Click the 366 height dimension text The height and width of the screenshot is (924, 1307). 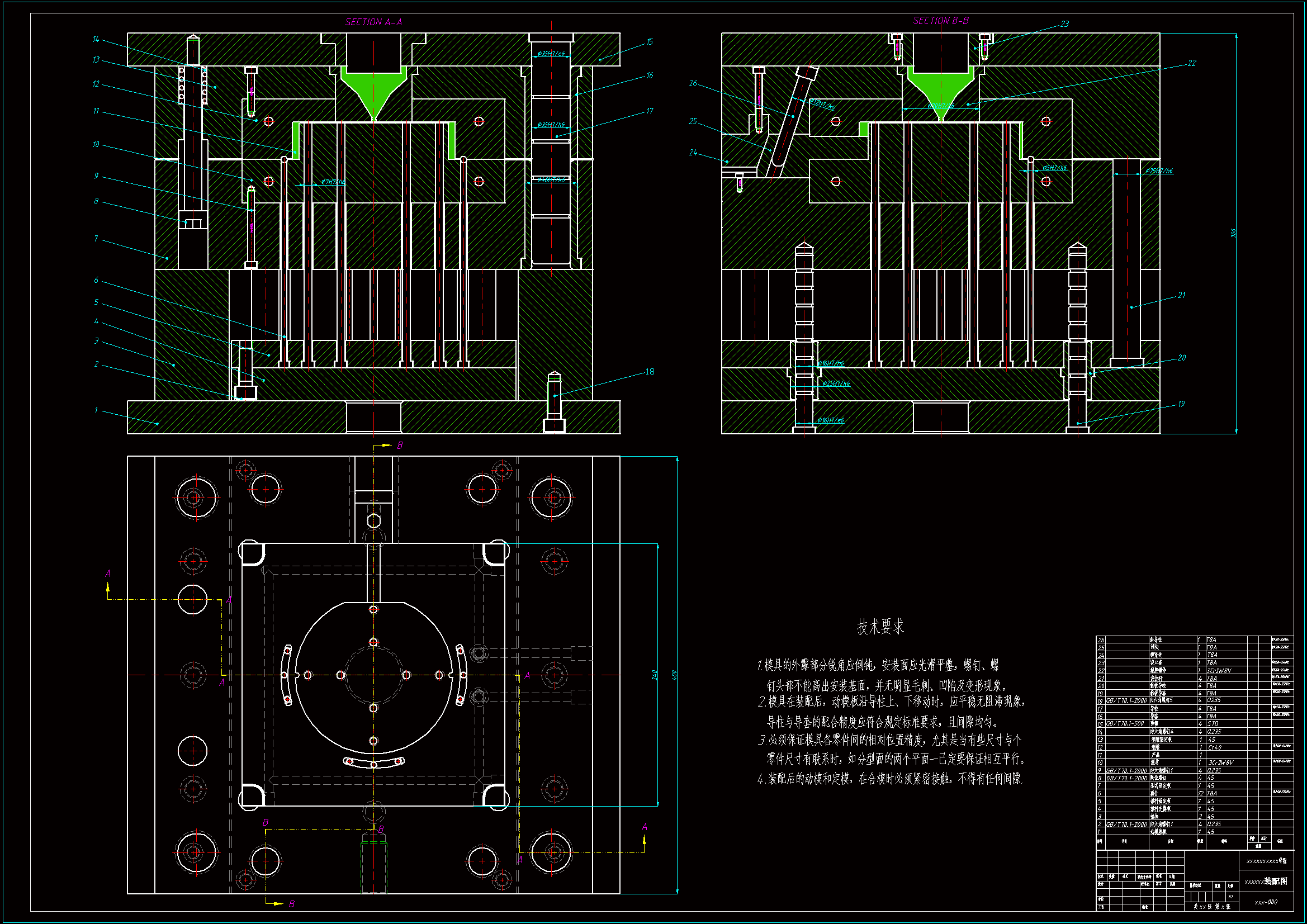coord(1233,234)
